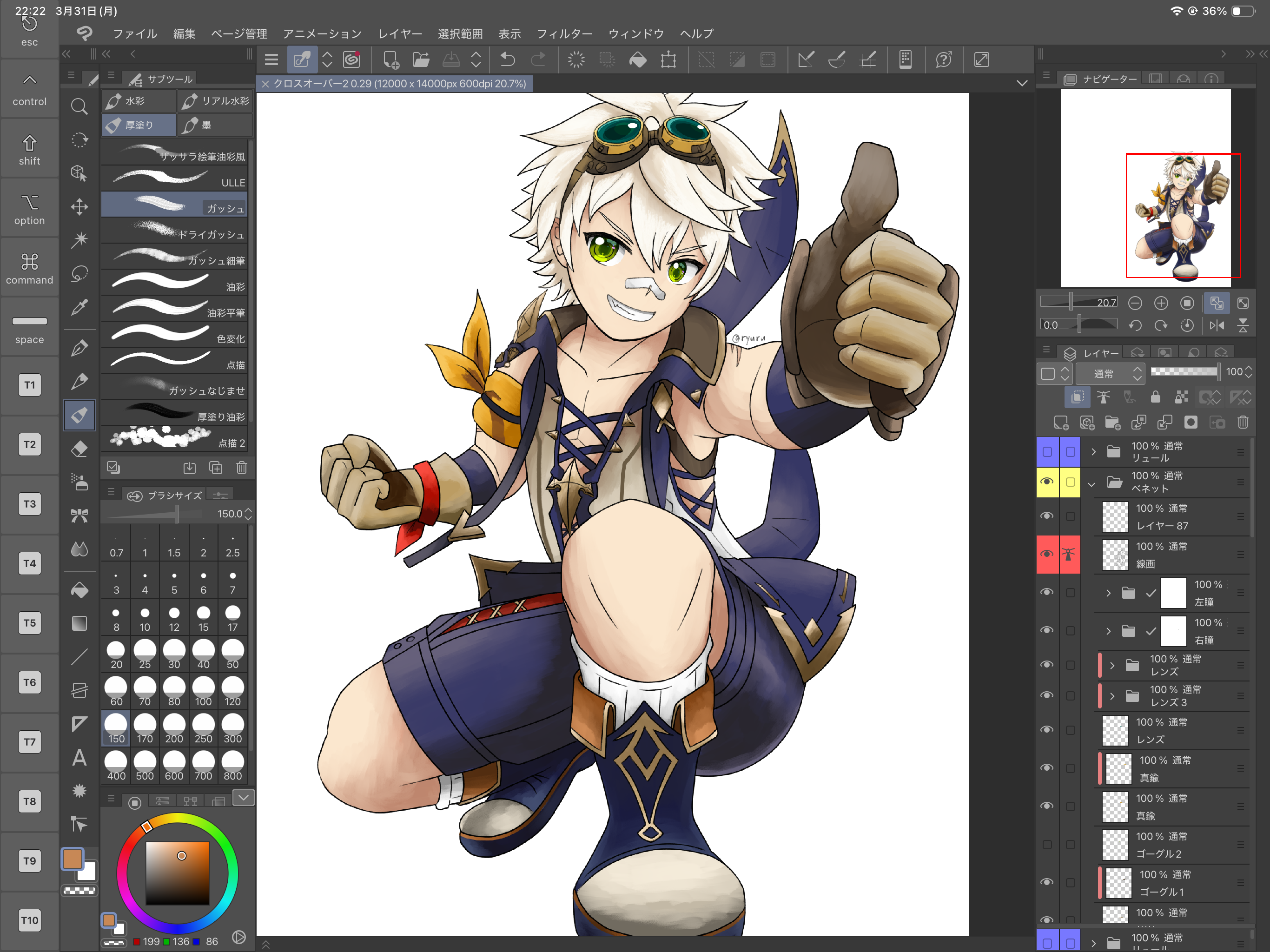Select the Lasso balloon tool
The height and width of the screenshot is (952, 1270).
(x=79, y=273)
